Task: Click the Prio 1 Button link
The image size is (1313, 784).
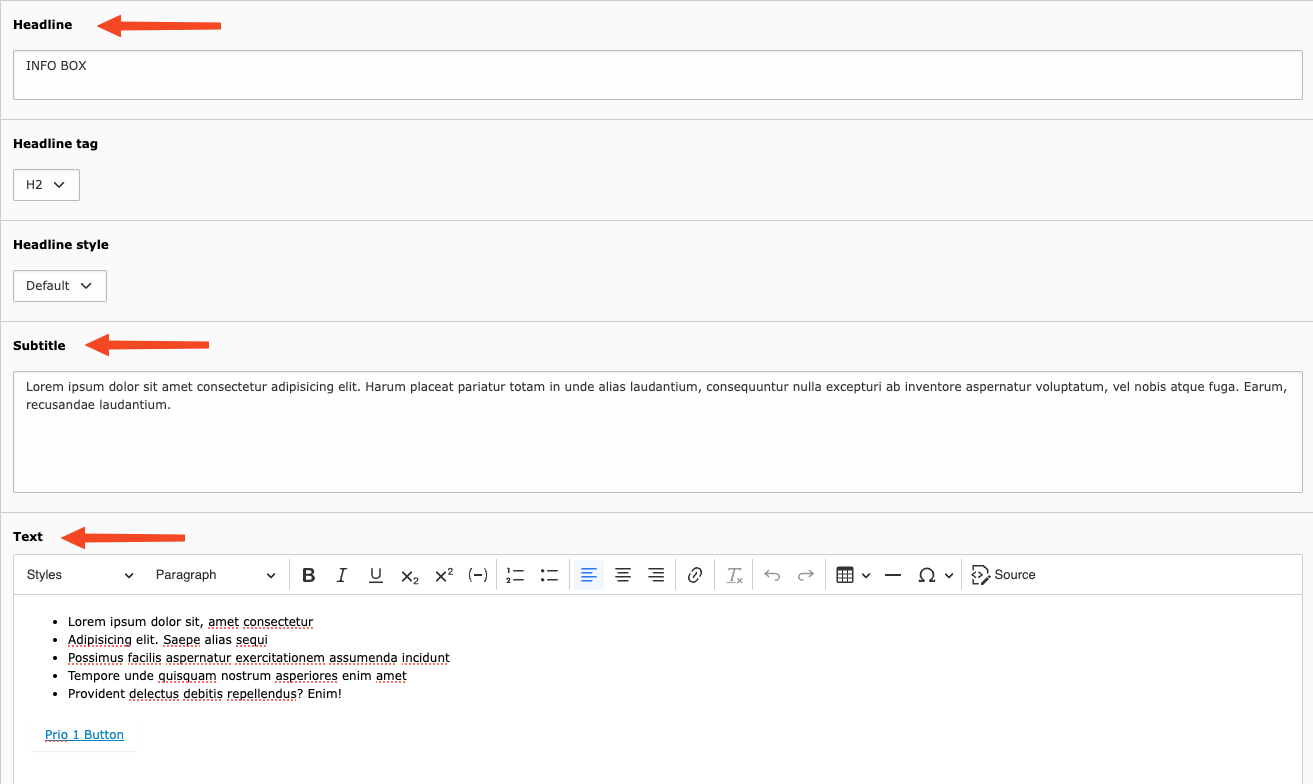Action: pyautogui.click(x=84, y=735)
